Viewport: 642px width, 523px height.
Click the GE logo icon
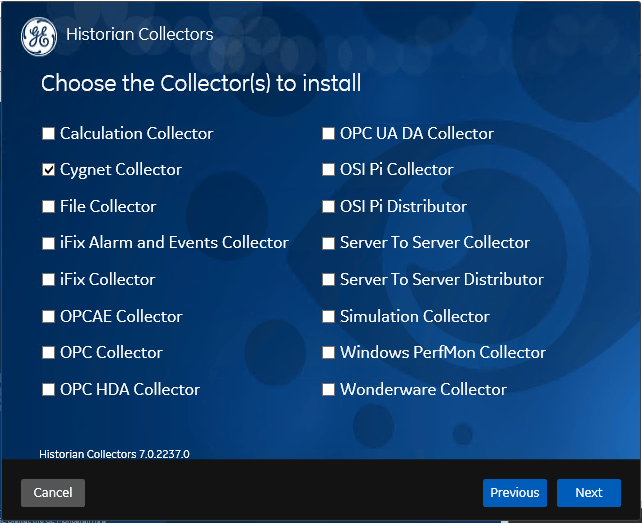(x=39, y=36)
